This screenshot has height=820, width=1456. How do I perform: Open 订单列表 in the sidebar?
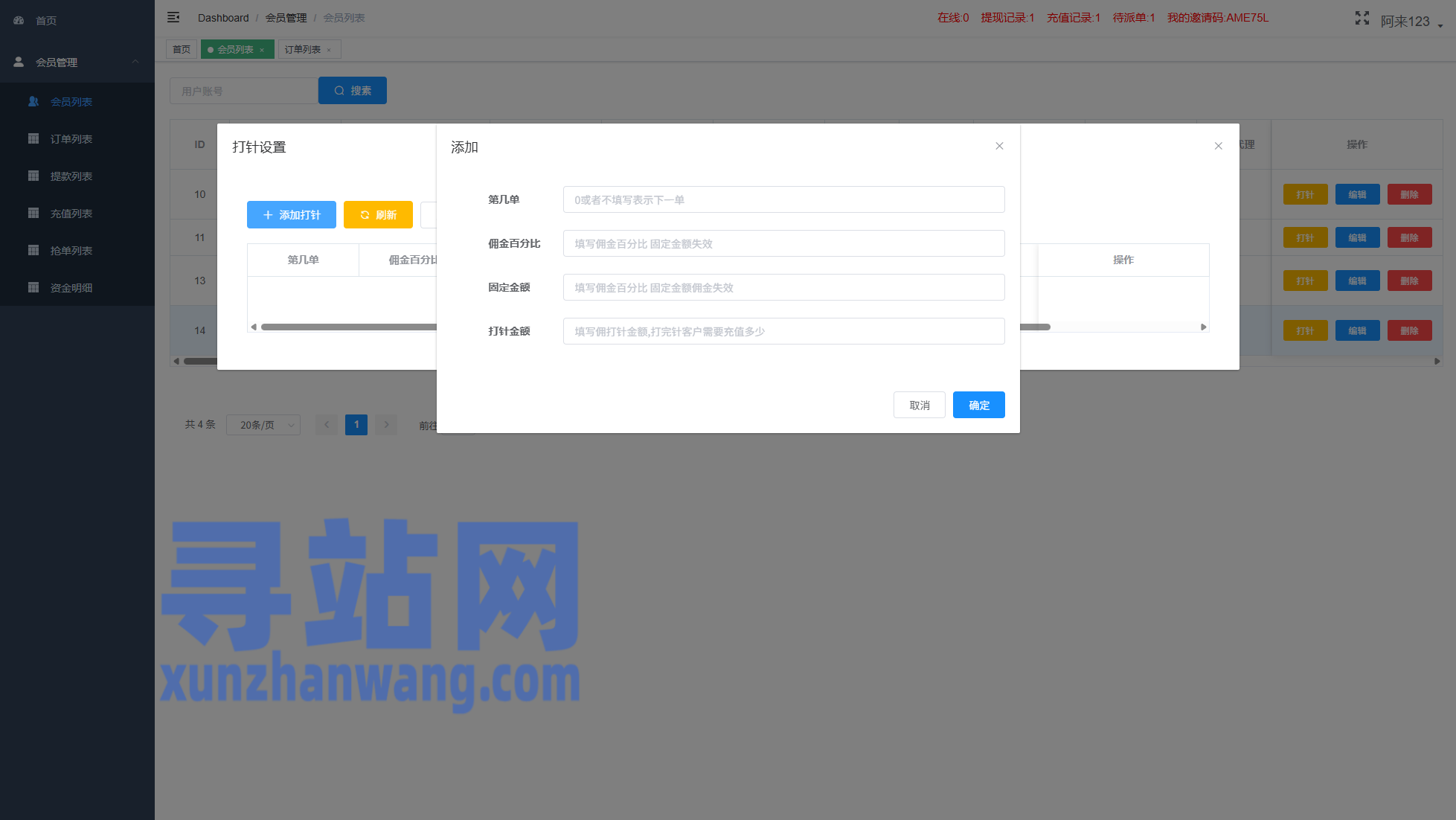pos(71,139)
